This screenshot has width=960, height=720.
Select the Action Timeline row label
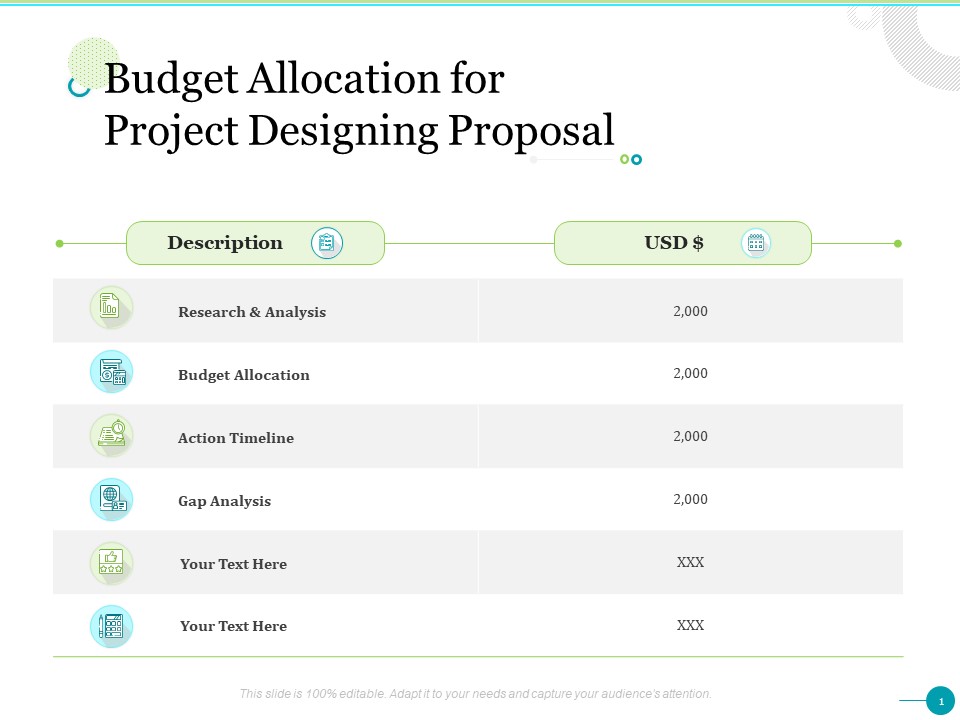point(236,438)
